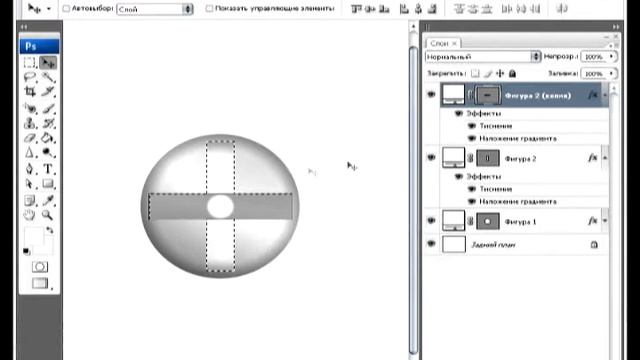Toggle Эффекты eye under Фигура 2 (копия)
This screenshot has width=640, height=360.
click(459, 113)
